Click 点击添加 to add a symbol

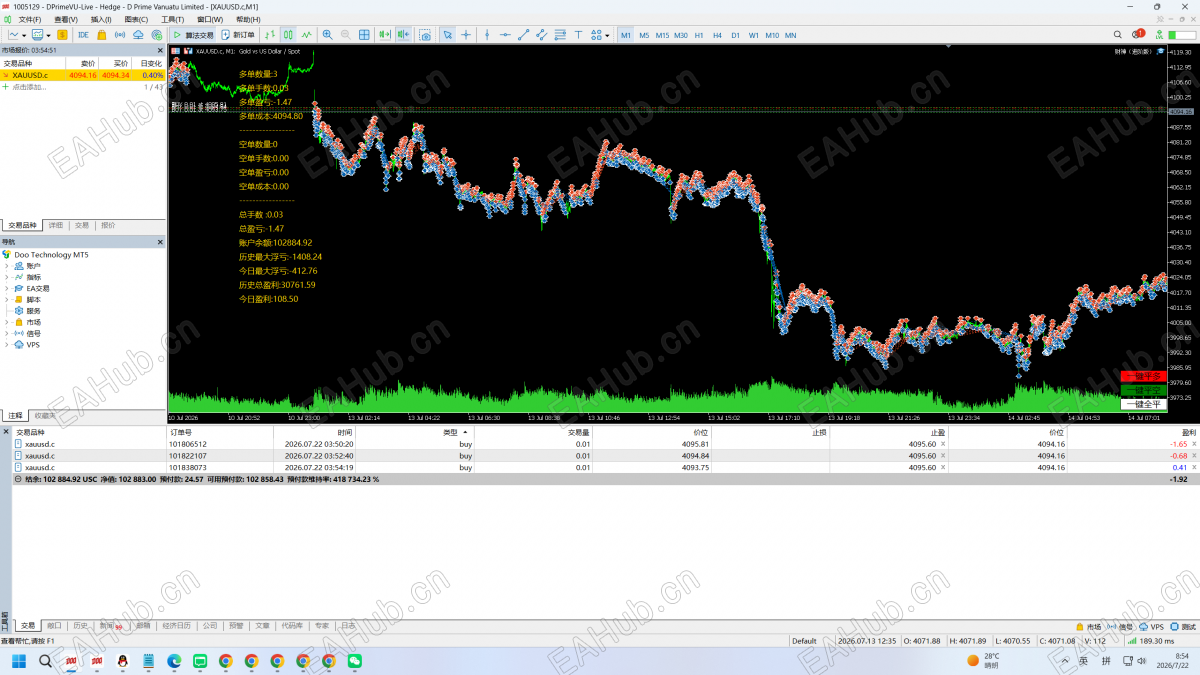point(29,87)
